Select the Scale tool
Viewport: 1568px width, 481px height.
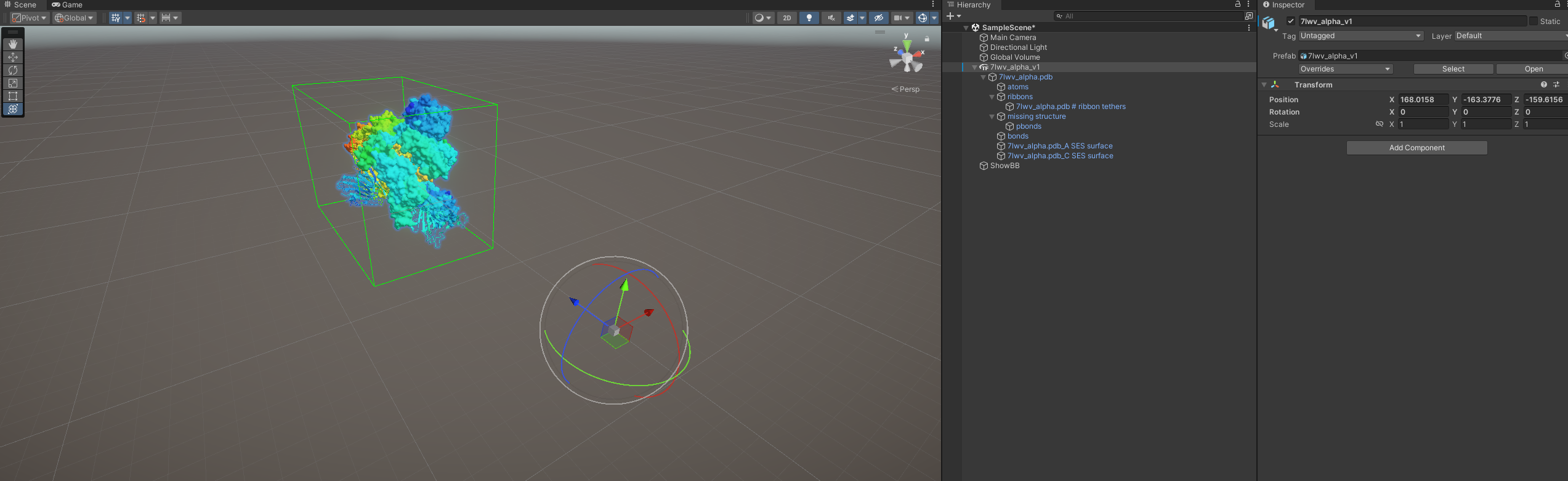point(13,83)
